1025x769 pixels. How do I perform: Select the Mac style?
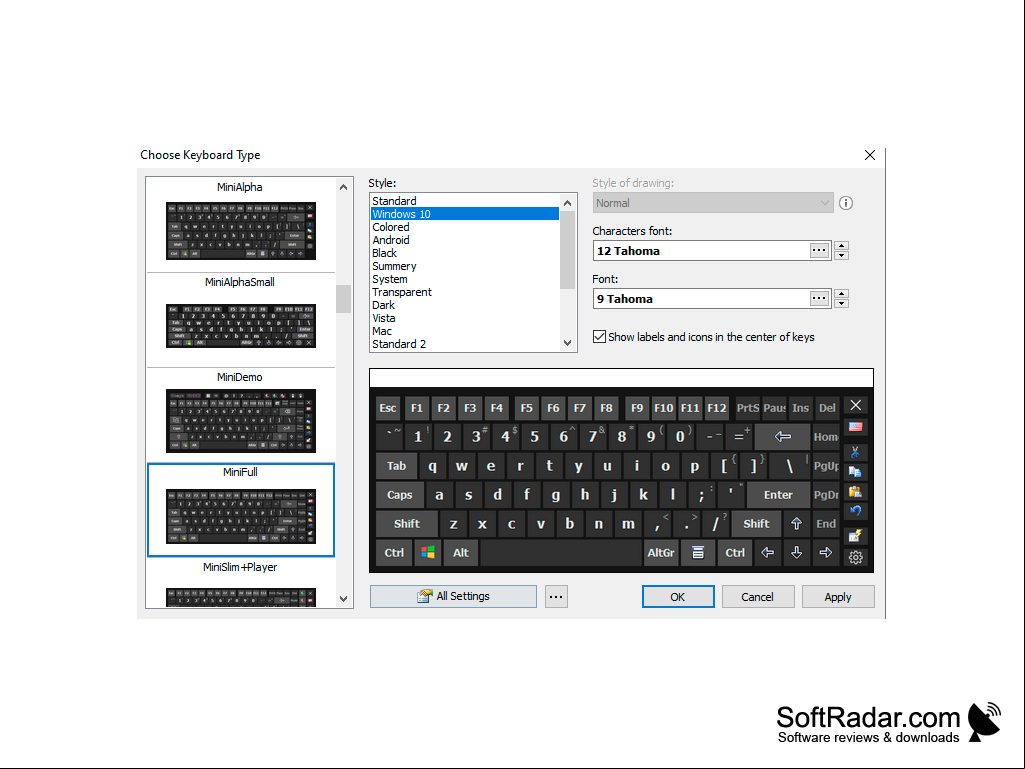tap(465, 332)
